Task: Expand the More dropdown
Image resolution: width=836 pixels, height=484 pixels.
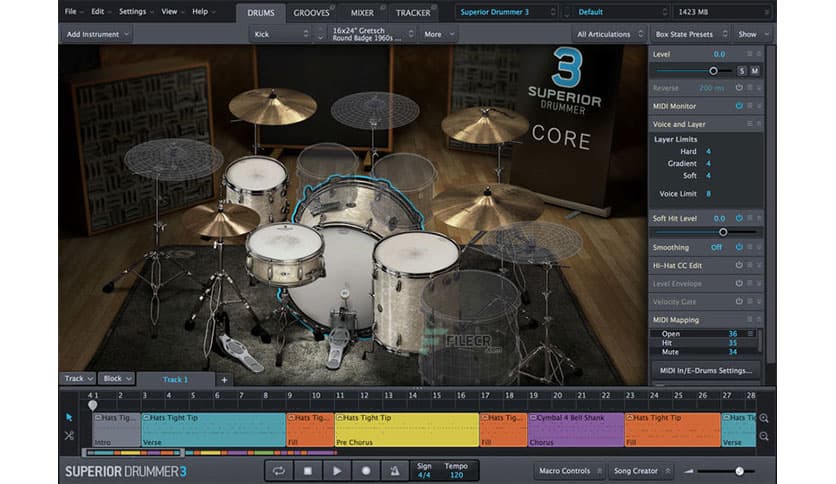Action: [439, 34]
